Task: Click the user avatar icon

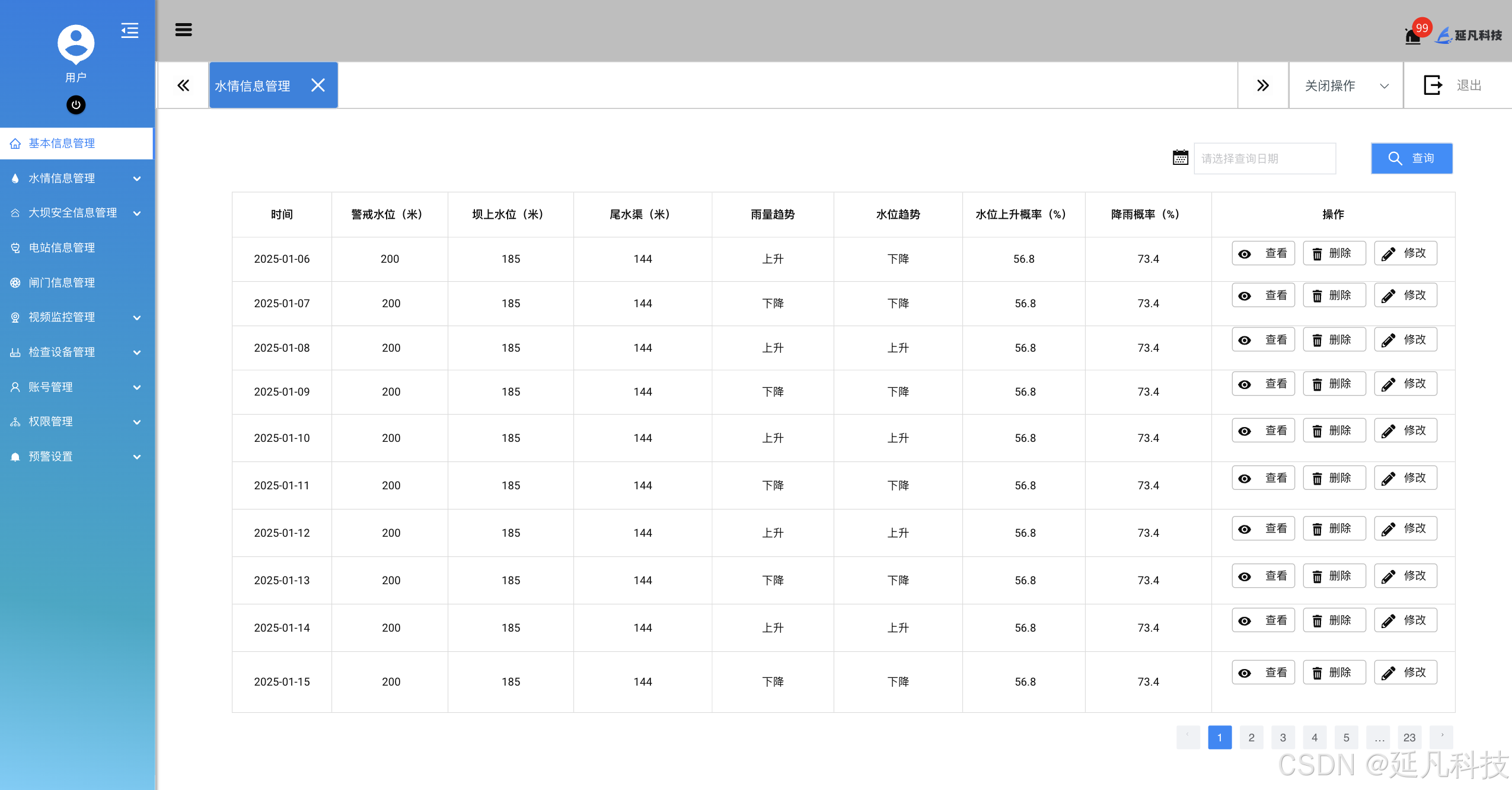Action: coord(76,44)
